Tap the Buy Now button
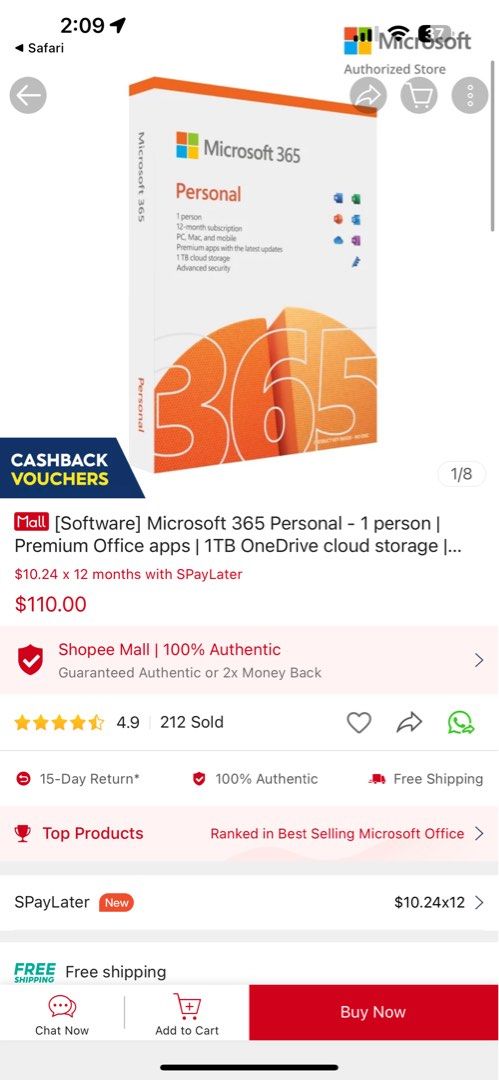Viewport: 499px width, 1080px height. (373, 1012)
